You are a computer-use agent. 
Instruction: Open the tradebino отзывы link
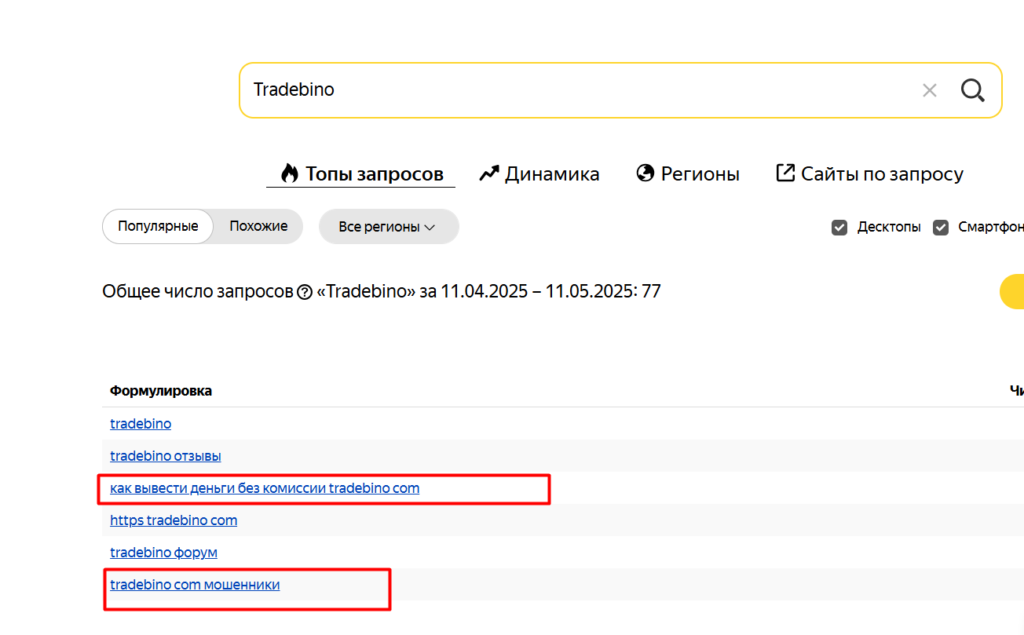pyautogui.click(x=165, y=455)
